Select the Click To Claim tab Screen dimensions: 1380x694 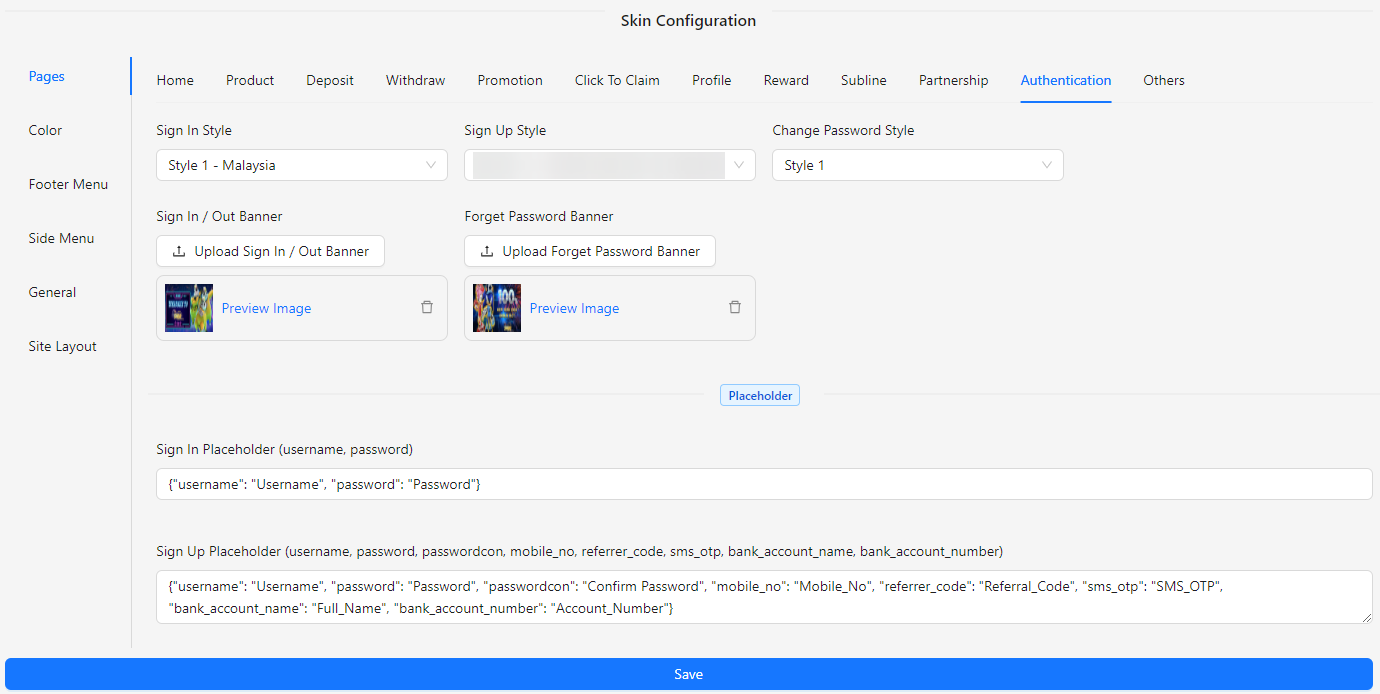coord(617,80)
